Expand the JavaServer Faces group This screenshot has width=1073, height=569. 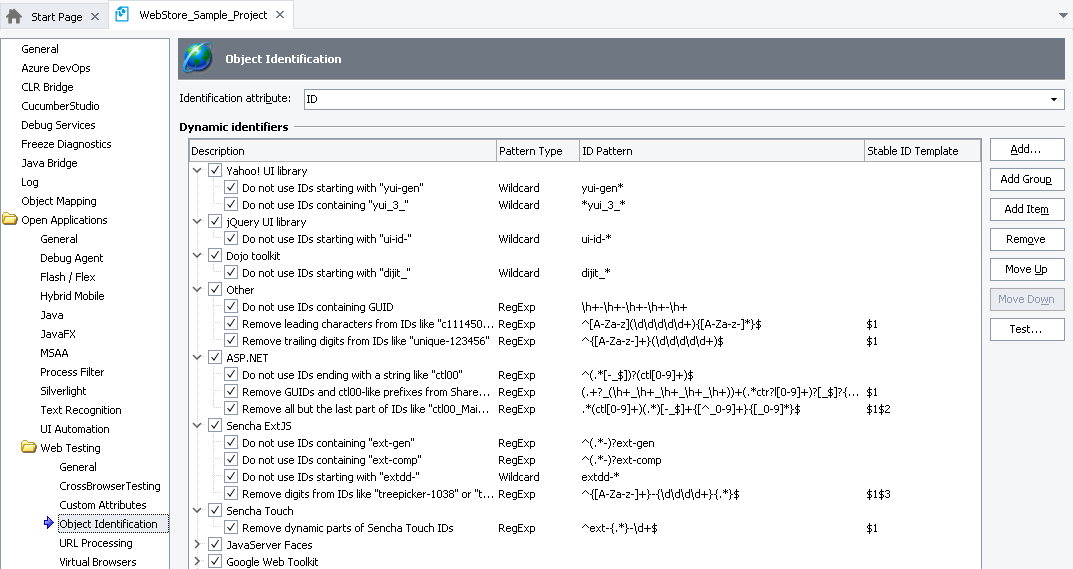click(197, 545)
